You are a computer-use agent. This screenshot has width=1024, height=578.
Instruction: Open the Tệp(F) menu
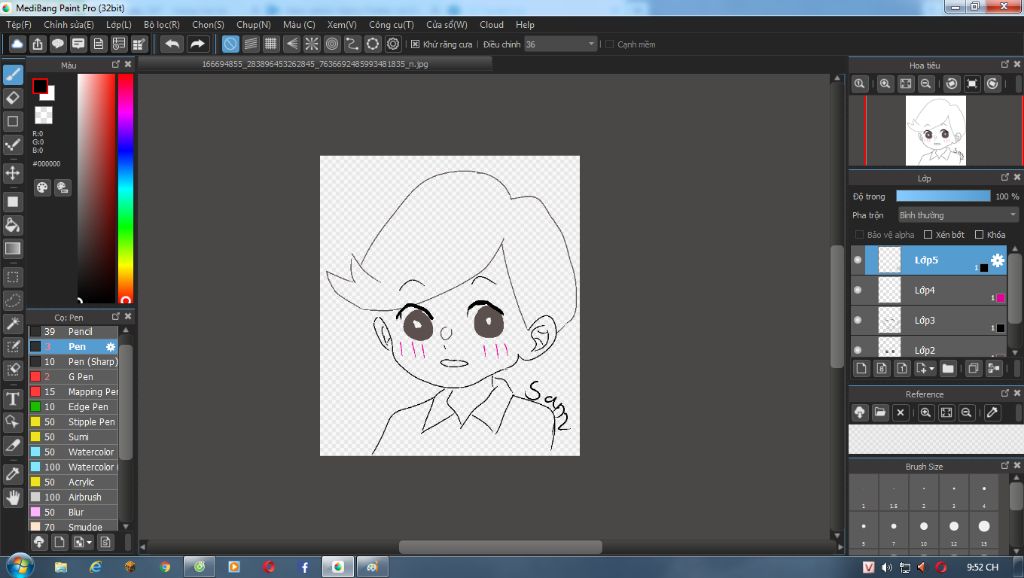(x=18, y=25)
